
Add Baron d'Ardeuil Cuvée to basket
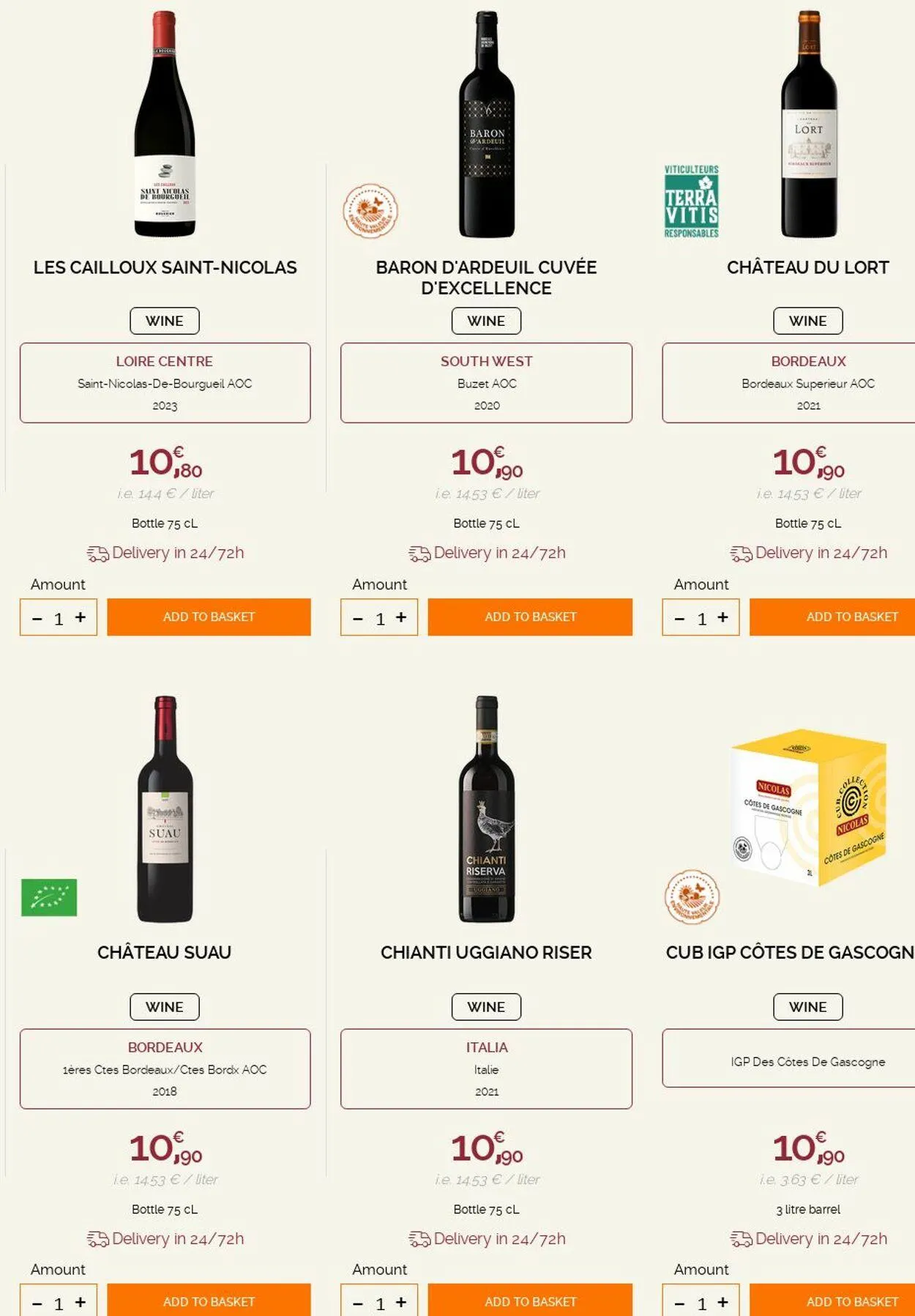(x=530, y=617)
